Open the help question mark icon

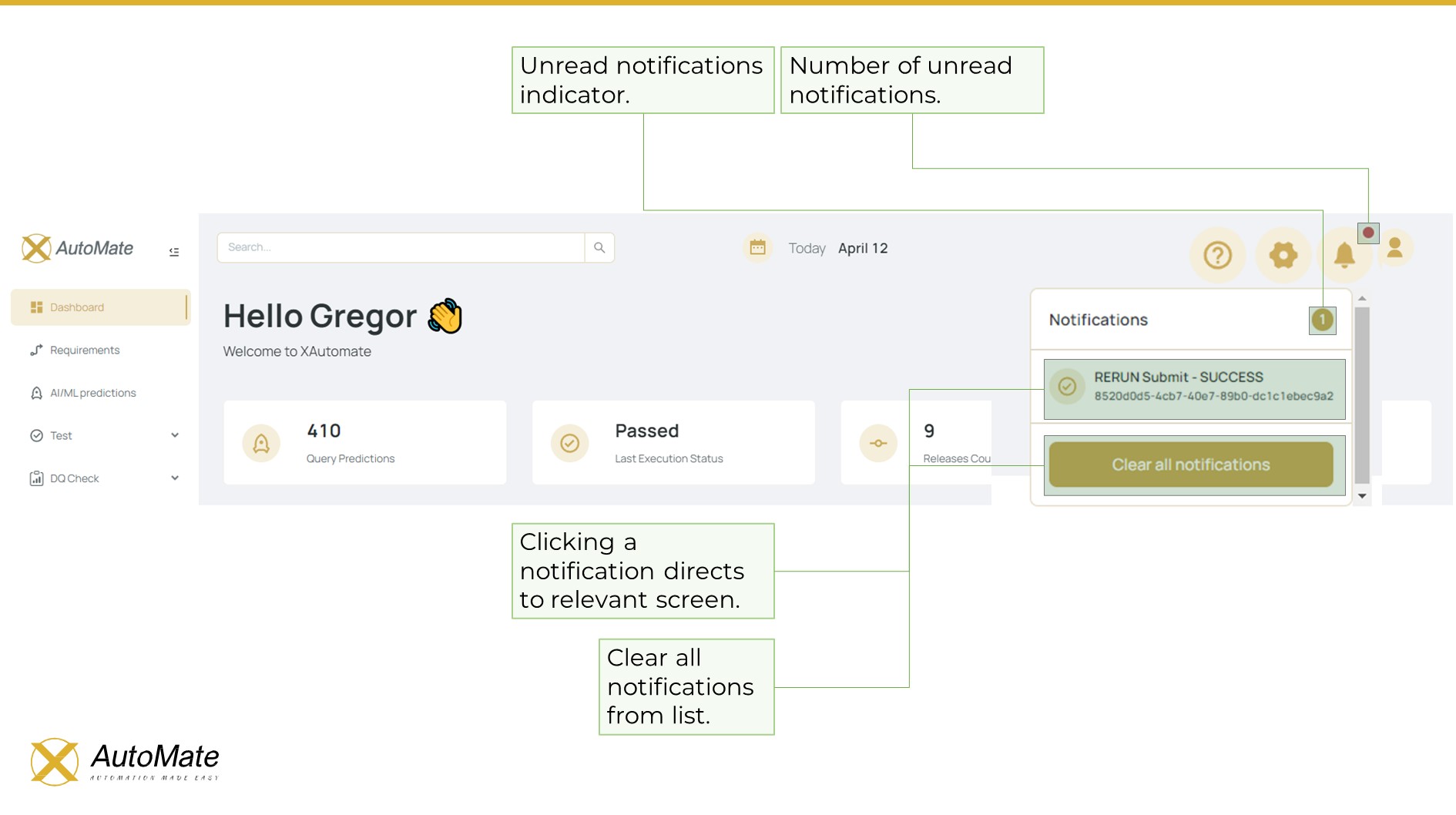click(x=1217, y=255)
